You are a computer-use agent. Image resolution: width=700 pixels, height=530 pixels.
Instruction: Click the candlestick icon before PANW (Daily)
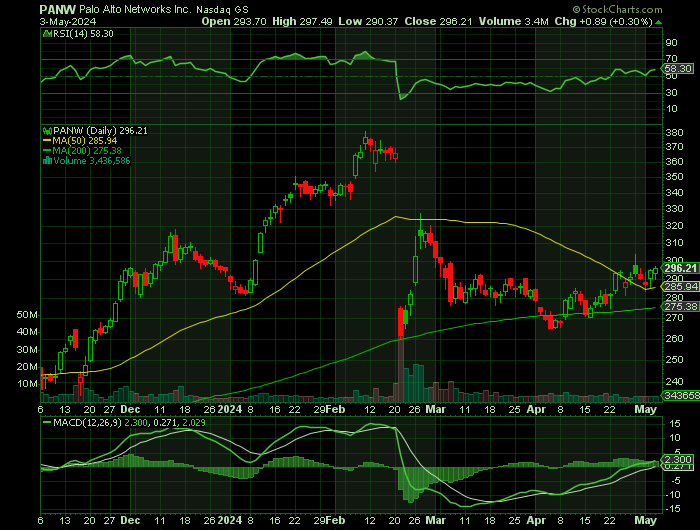tap(47, 131)
